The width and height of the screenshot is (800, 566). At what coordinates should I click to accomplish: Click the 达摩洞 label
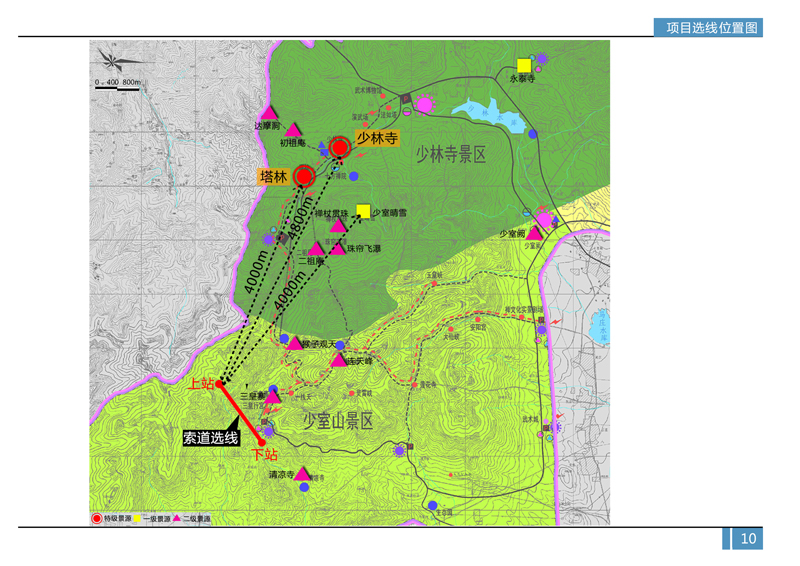(x=267, y=125)
